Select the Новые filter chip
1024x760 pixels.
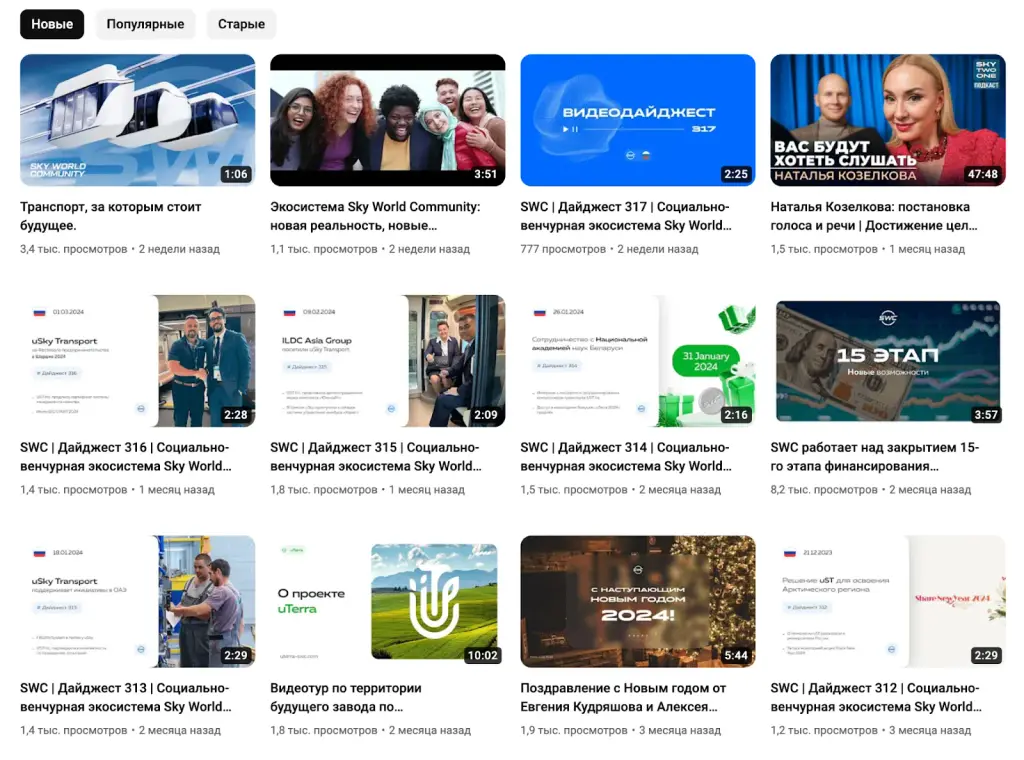(x=52, y=24)
